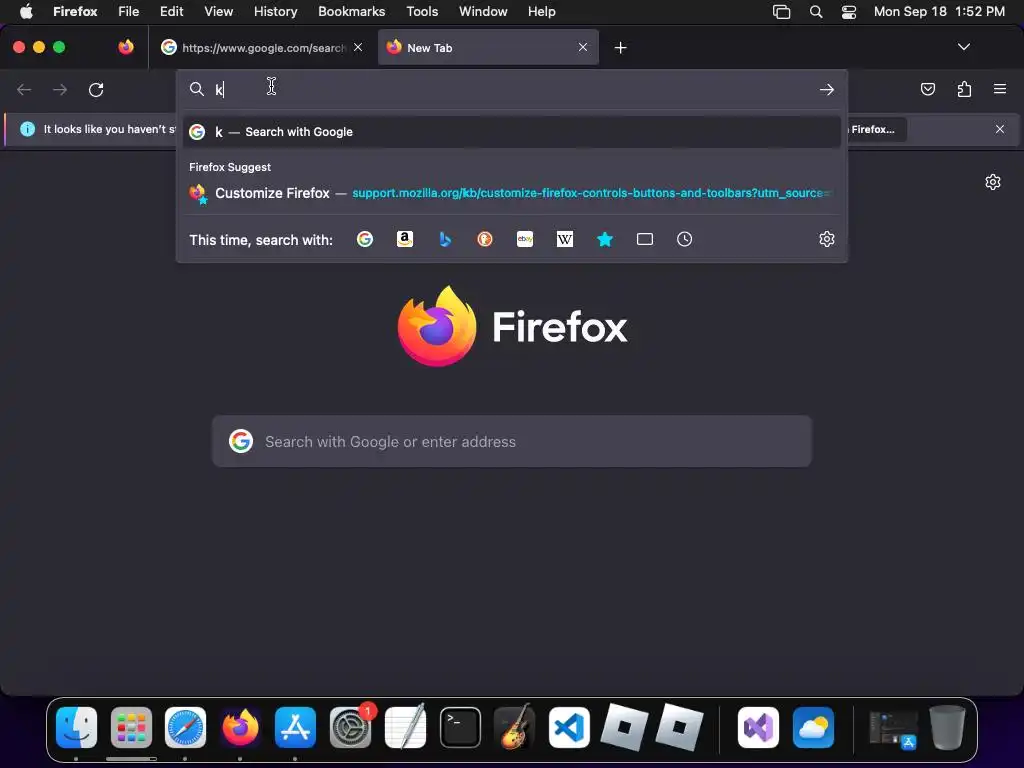This screenshot has width=1024, height=768.
Task: Open TextEdit from the Dock
Action: click(405, 728)
